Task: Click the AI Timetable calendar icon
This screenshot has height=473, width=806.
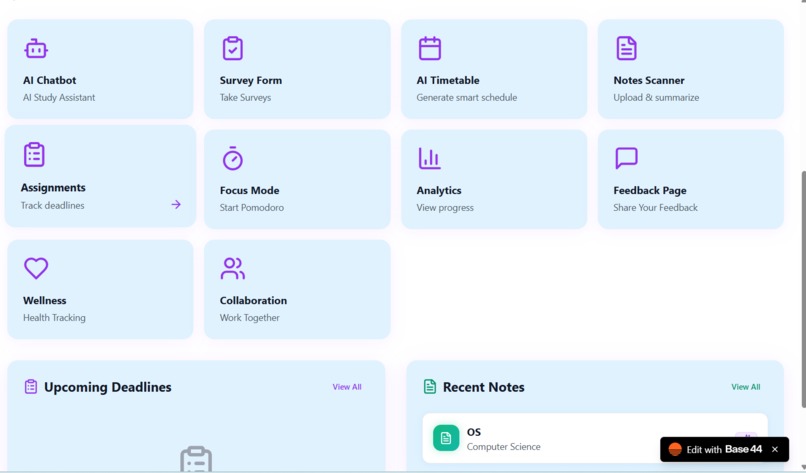Action: coord(430,48)
